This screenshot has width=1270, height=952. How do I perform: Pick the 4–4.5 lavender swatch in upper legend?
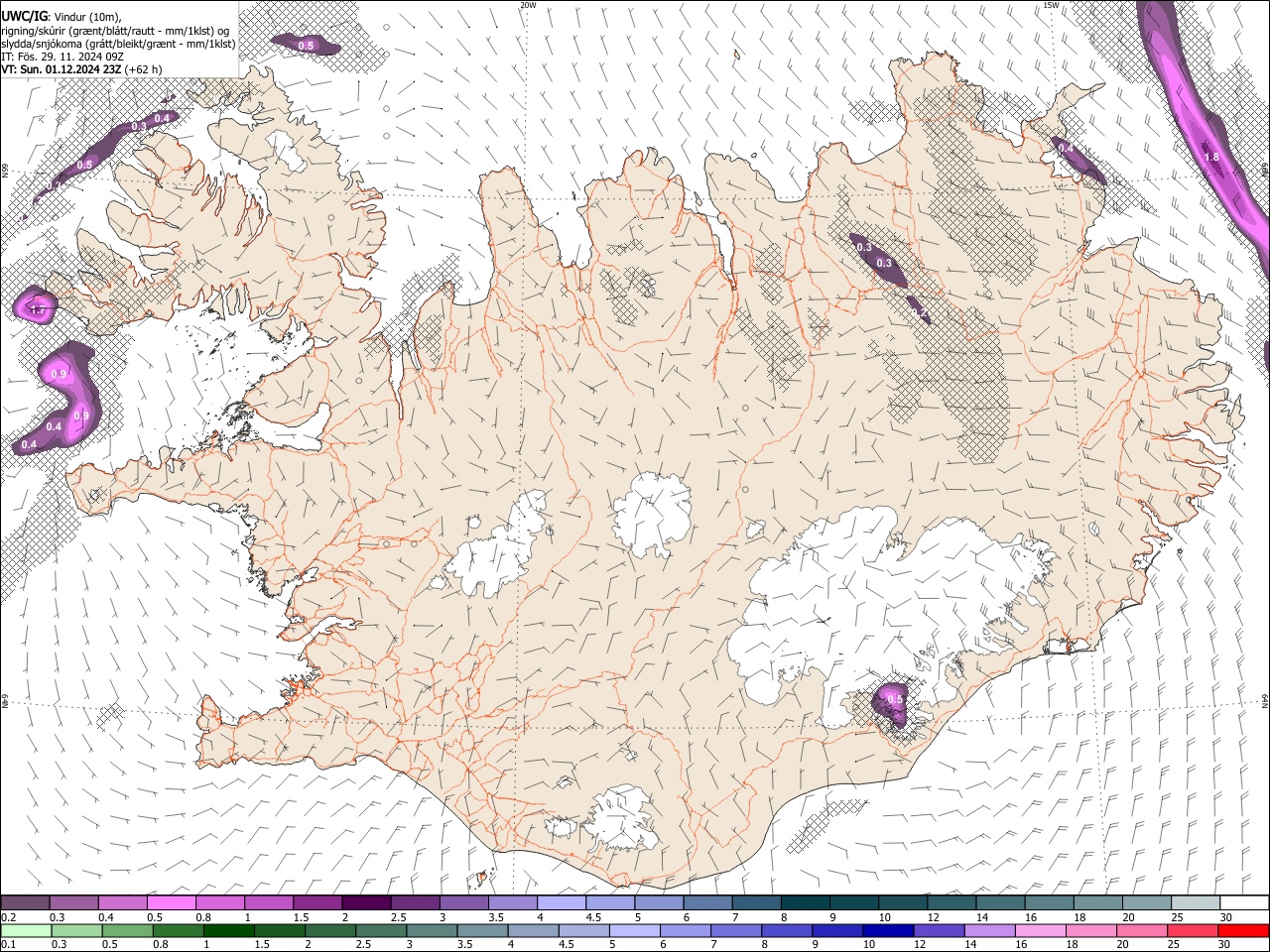(561, 902)
